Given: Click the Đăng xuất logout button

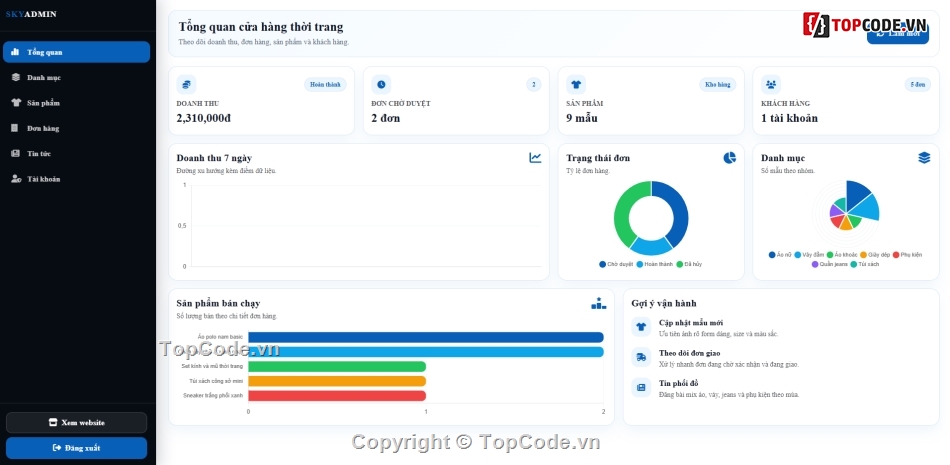Looking at the screenshot, I should pyautogui.click(x=76, y=448).
